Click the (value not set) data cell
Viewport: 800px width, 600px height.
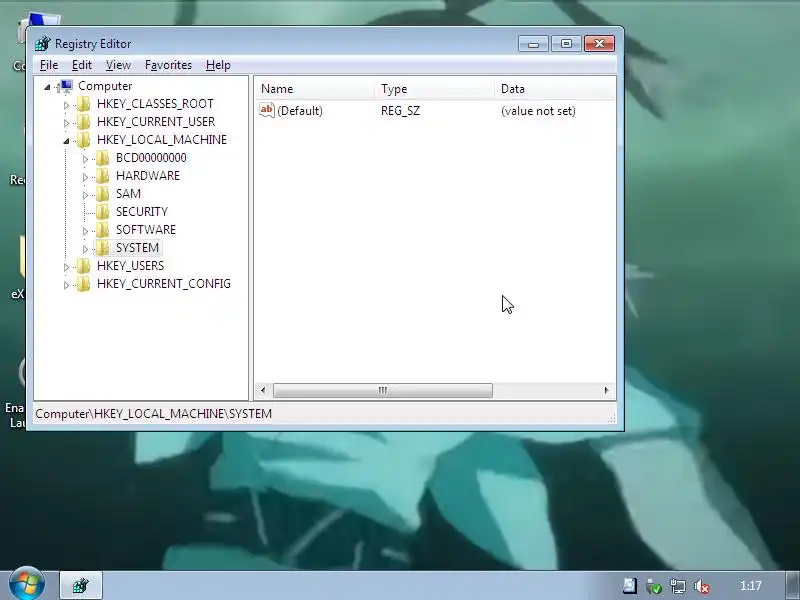pos(538,111)
